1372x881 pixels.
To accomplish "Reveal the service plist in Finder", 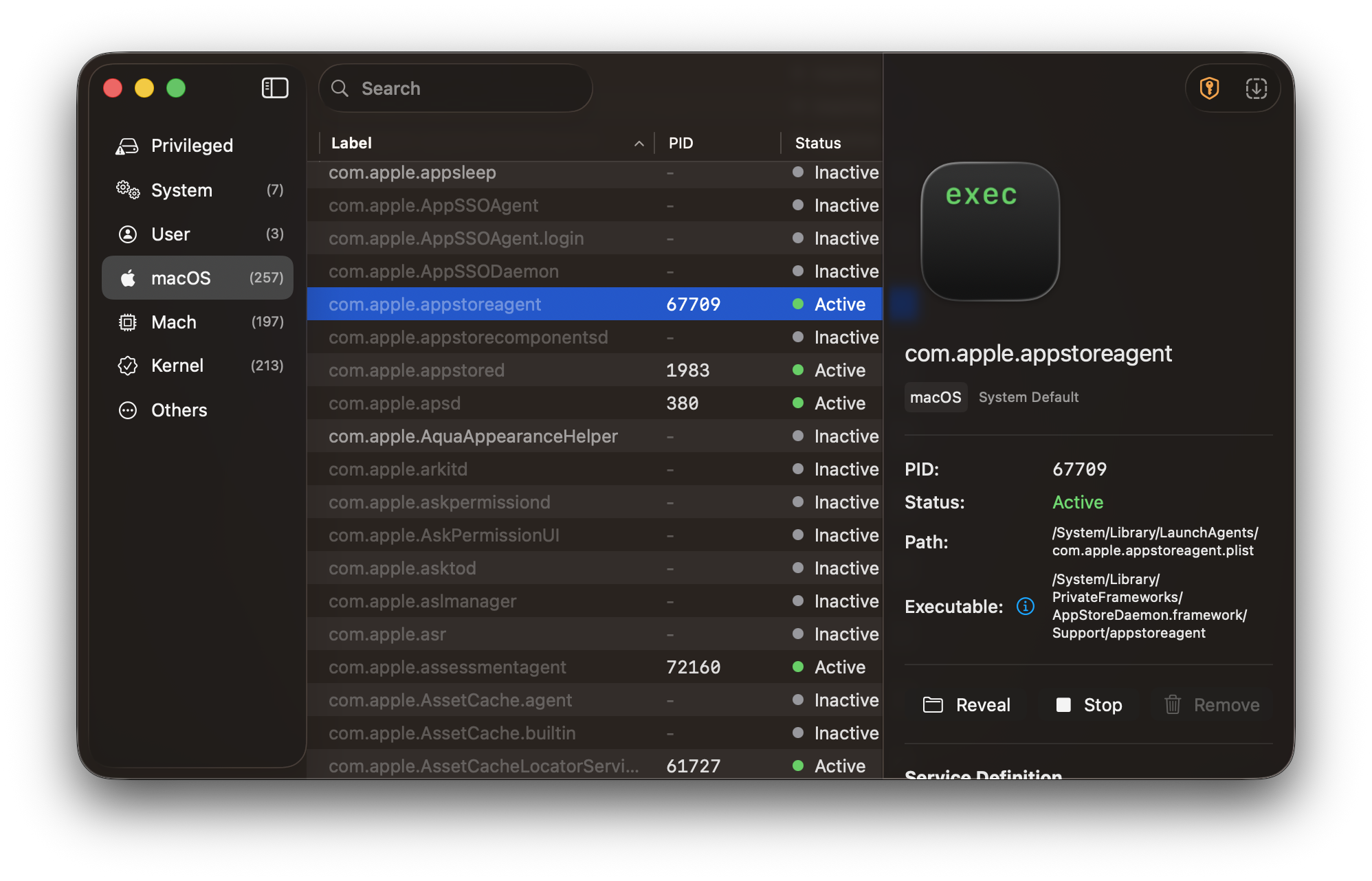I will 968,704.
